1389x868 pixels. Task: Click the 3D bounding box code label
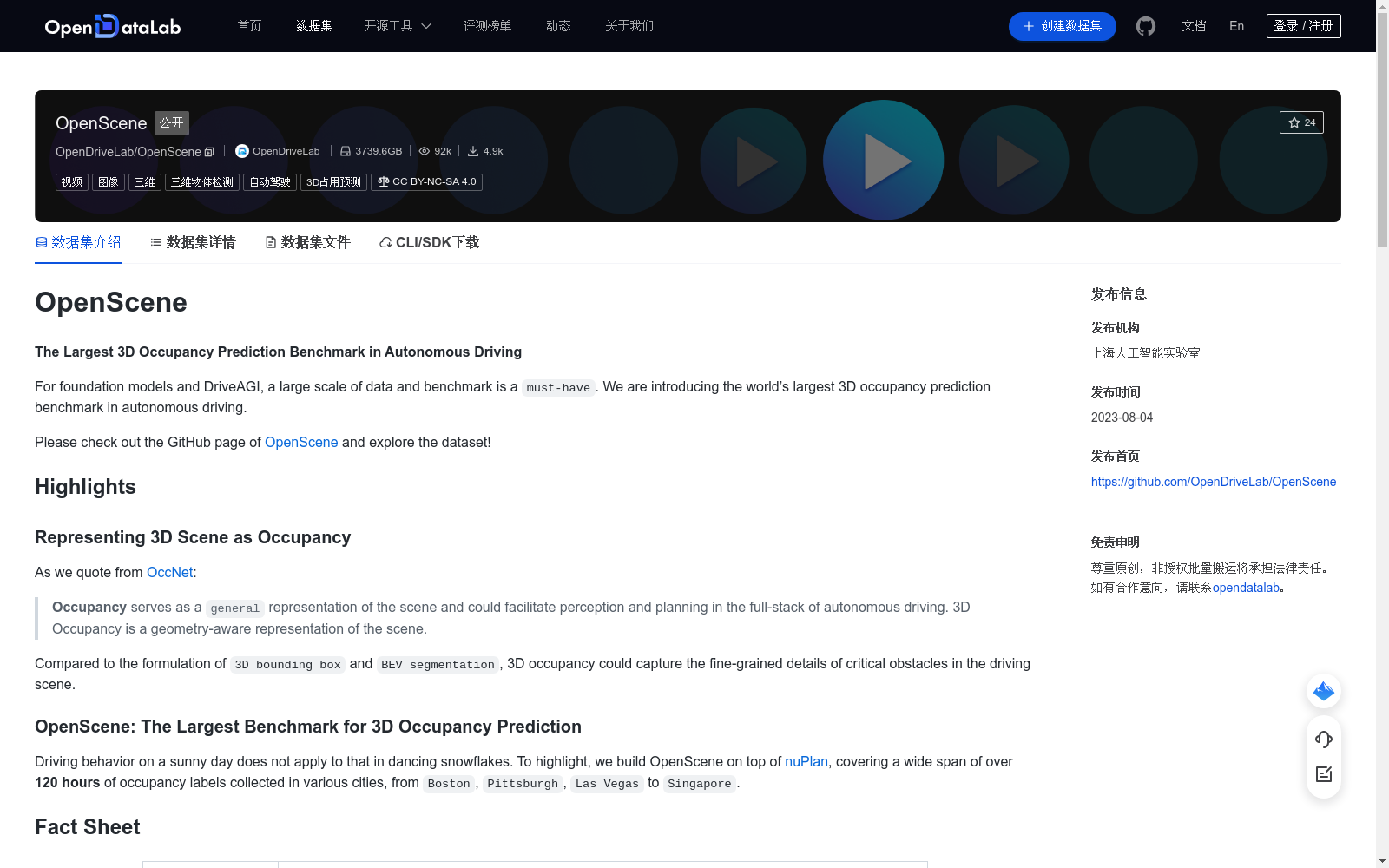[x=287, y=665]
